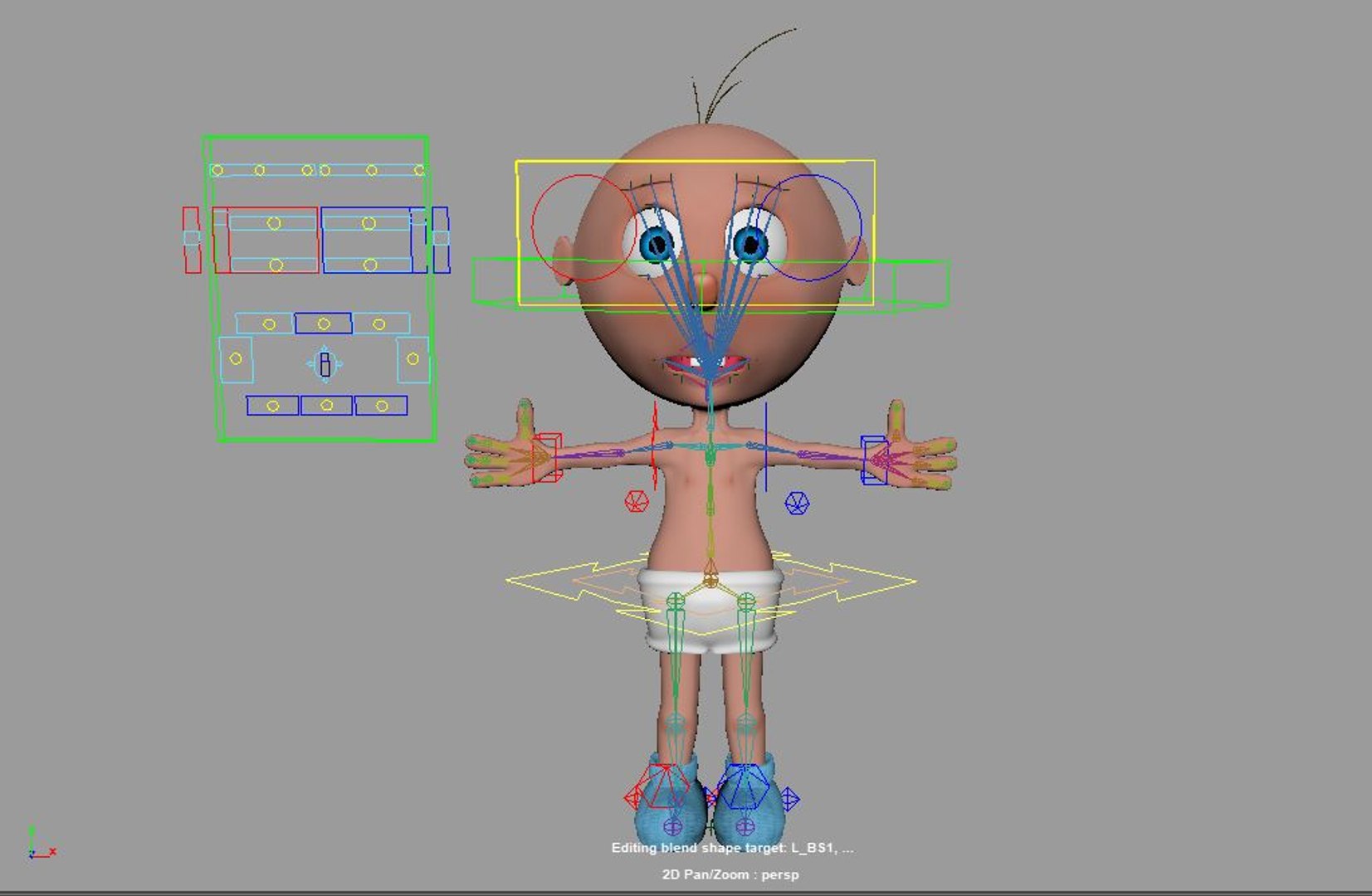Move bottom circle slider in red eye box

point(276,265)
